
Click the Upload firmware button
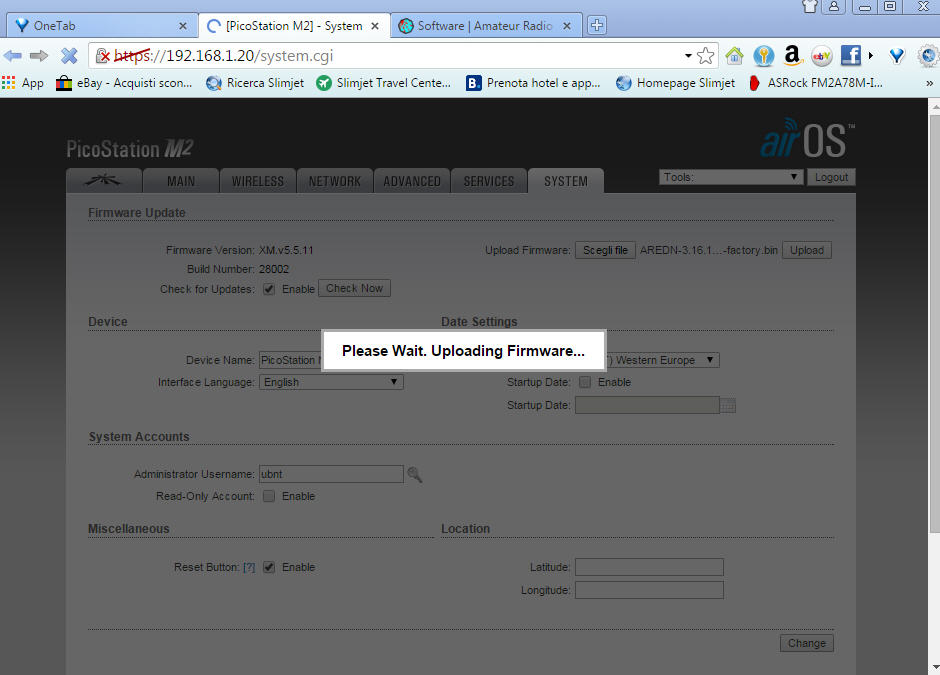tap(806, 250)
